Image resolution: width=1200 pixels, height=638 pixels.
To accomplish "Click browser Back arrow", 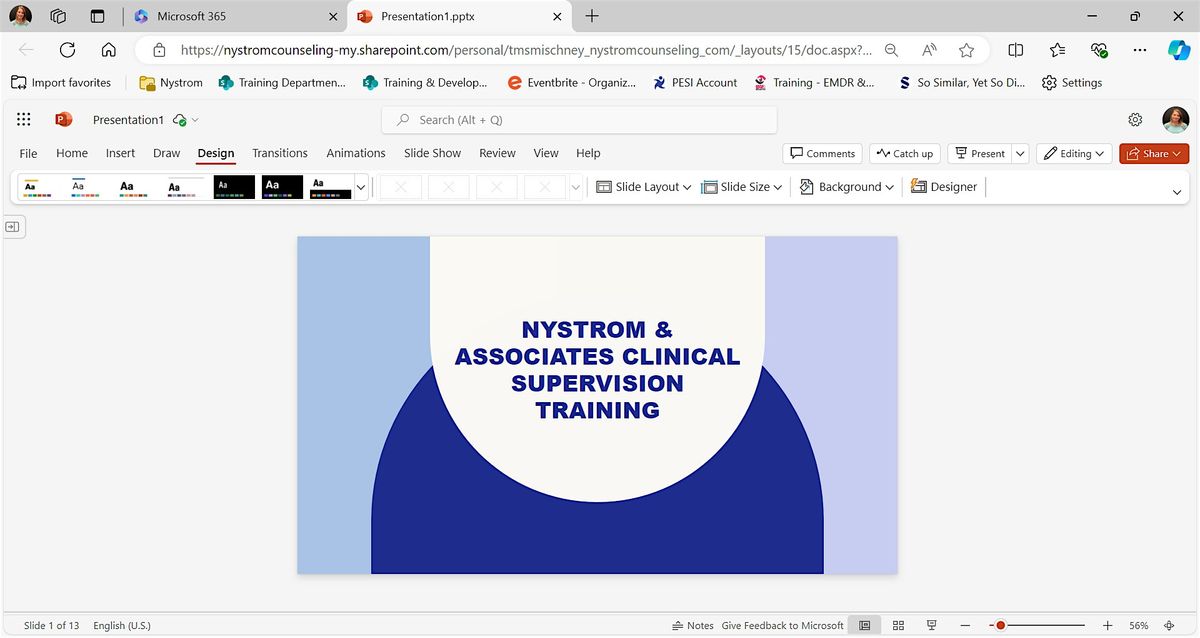I will [x=26, y=49].
